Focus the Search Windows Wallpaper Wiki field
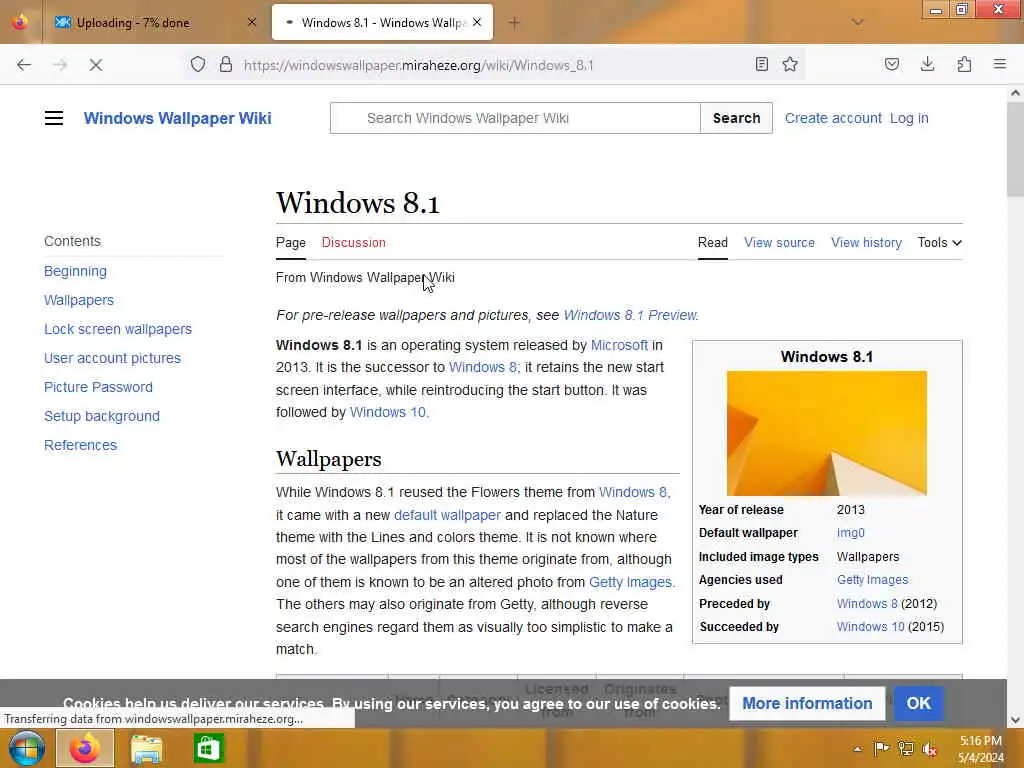Image resolution: width=1024 pixels, height=768 pixels. point(515,118)
